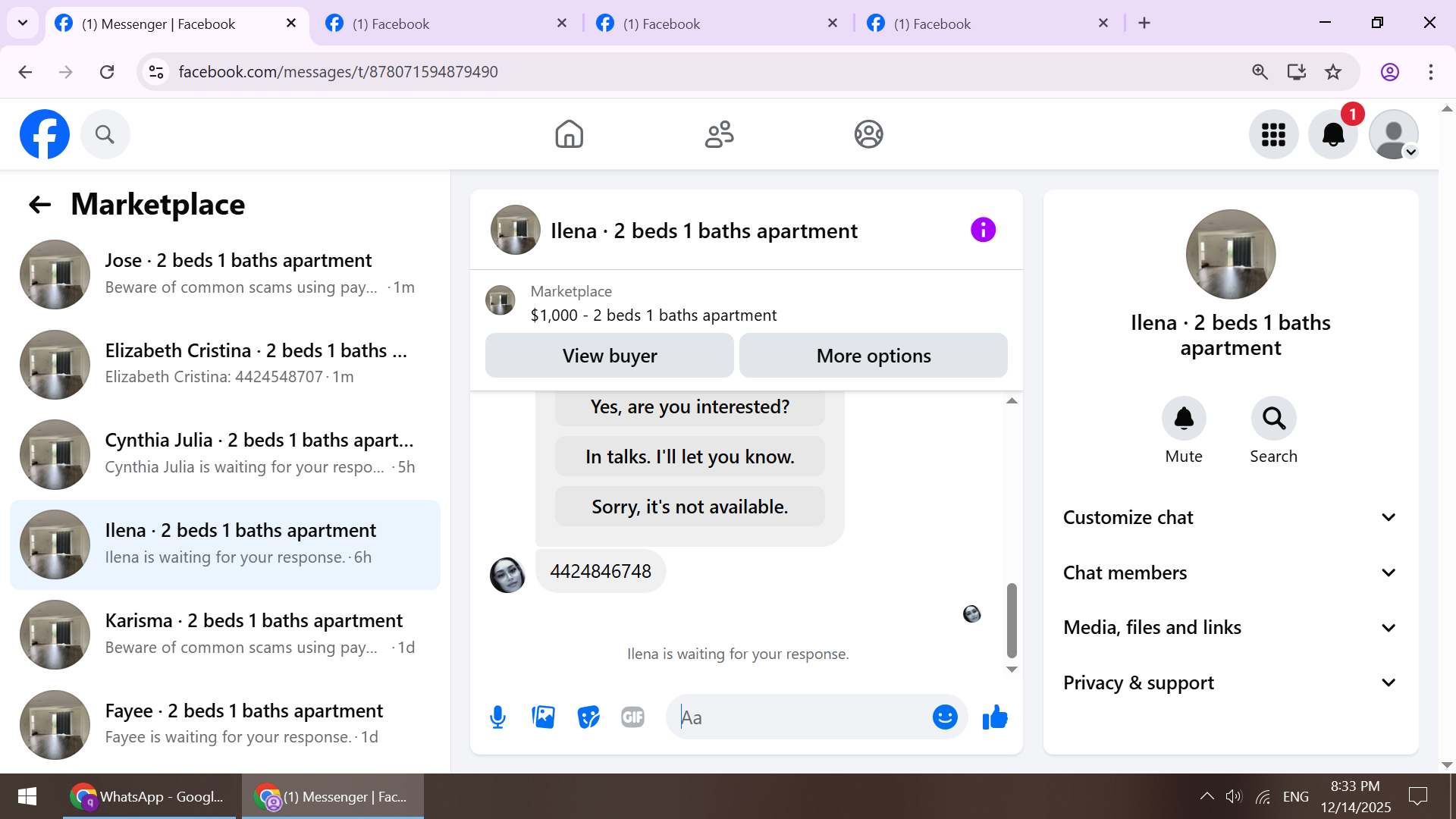Viewport: 1456px width, 819px height.
Task: Expand the Media, files and links section
Action: click(1230, 628)
